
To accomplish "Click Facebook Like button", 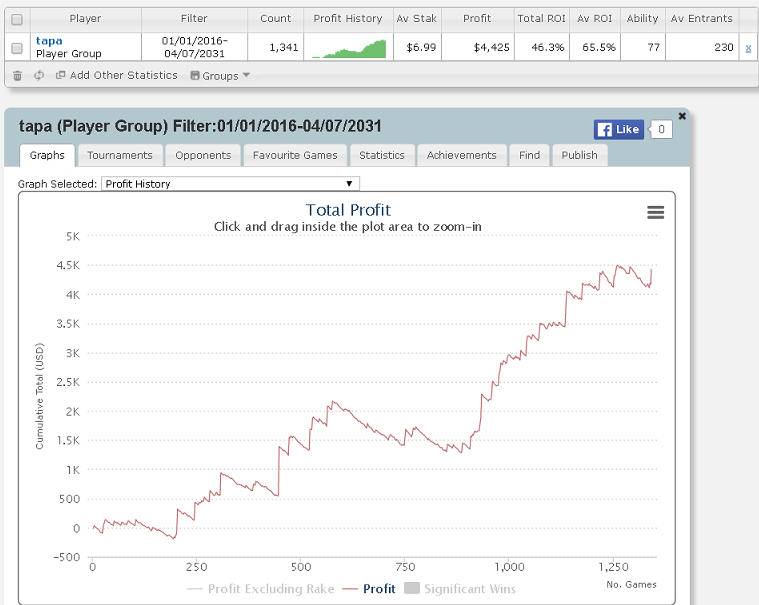I will pos(619,129).
